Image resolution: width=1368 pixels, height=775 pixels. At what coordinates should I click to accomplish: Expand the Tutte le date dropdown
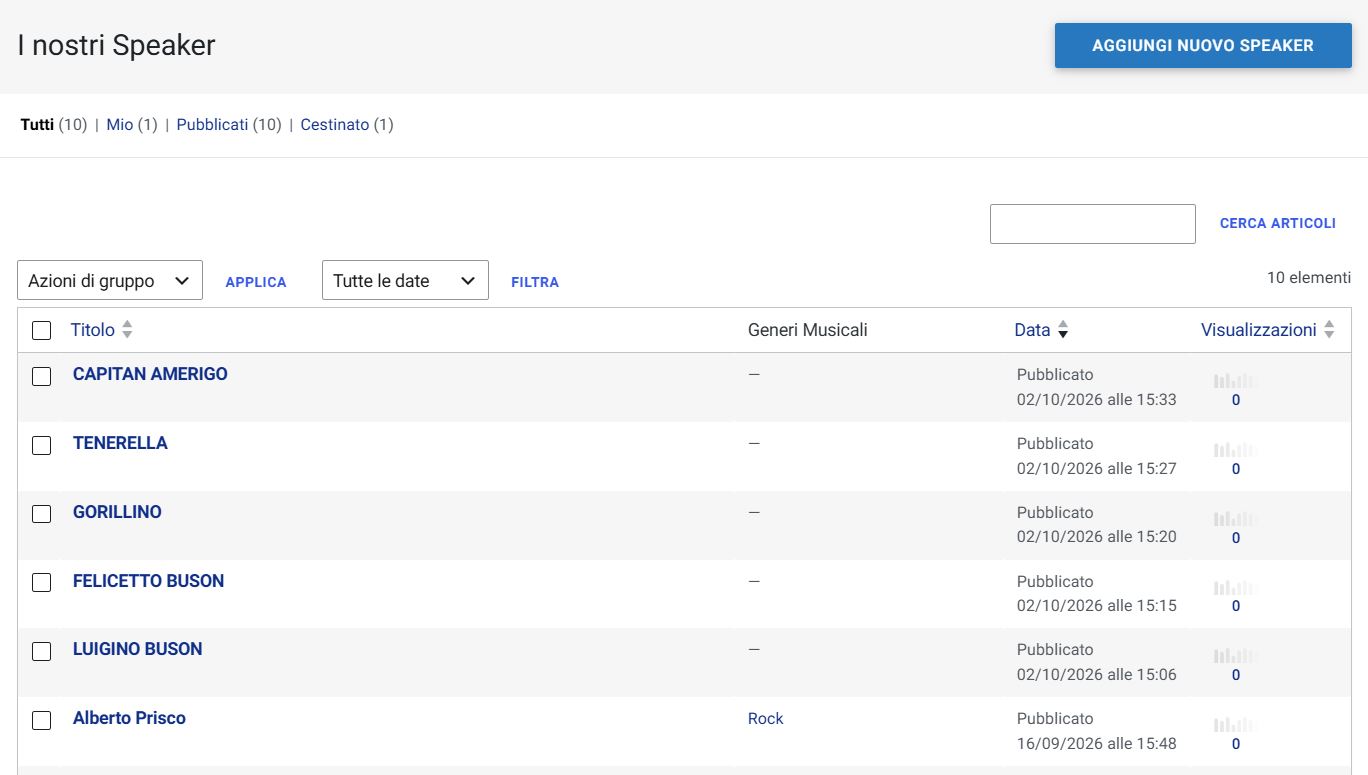[x=405, y=280]
